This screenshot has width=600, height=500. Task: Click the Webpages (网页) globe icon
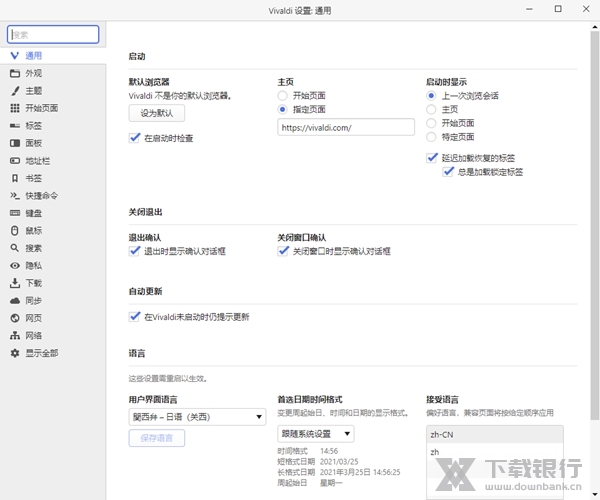click(15, 318)
